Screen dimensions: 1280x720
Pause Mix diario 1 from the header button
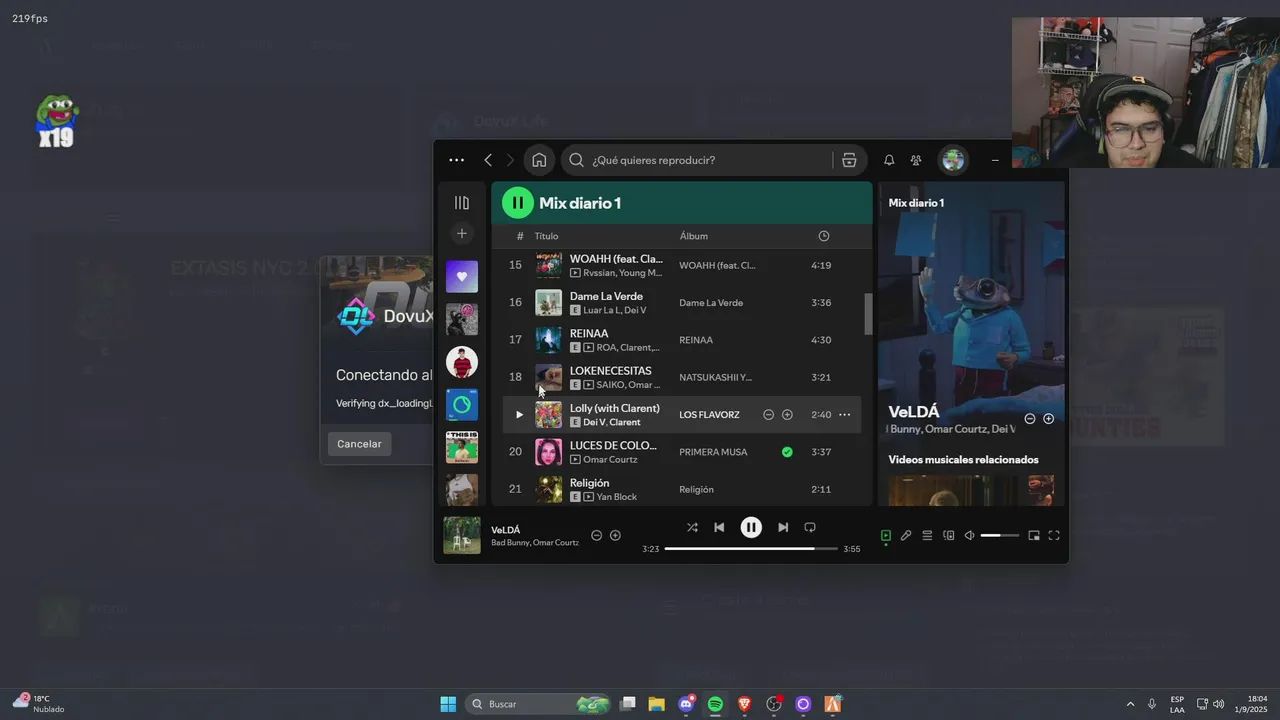coord(518,203)
